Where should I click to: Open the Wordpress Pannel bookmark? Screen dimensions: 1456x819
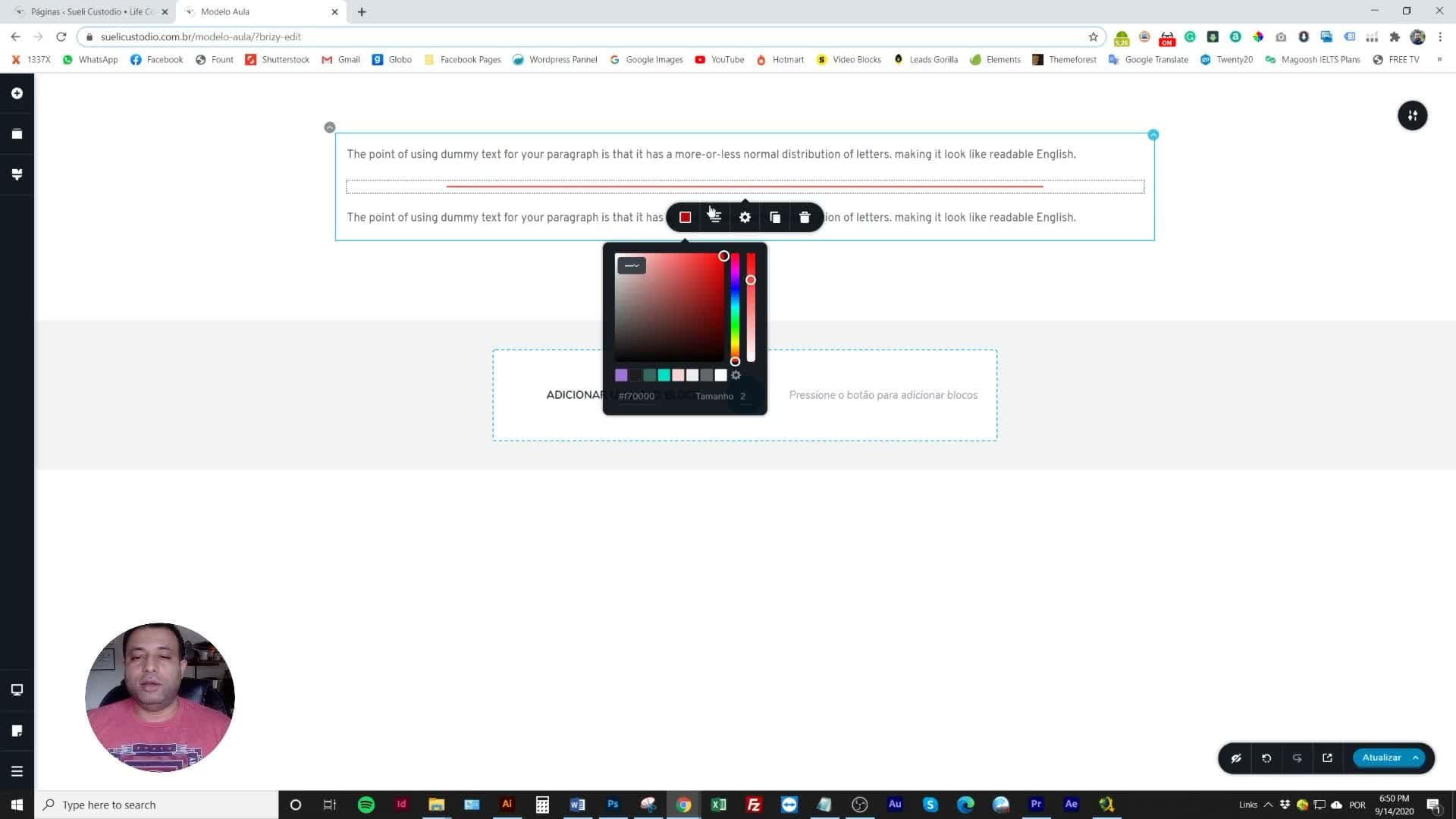tap(554, 59)
